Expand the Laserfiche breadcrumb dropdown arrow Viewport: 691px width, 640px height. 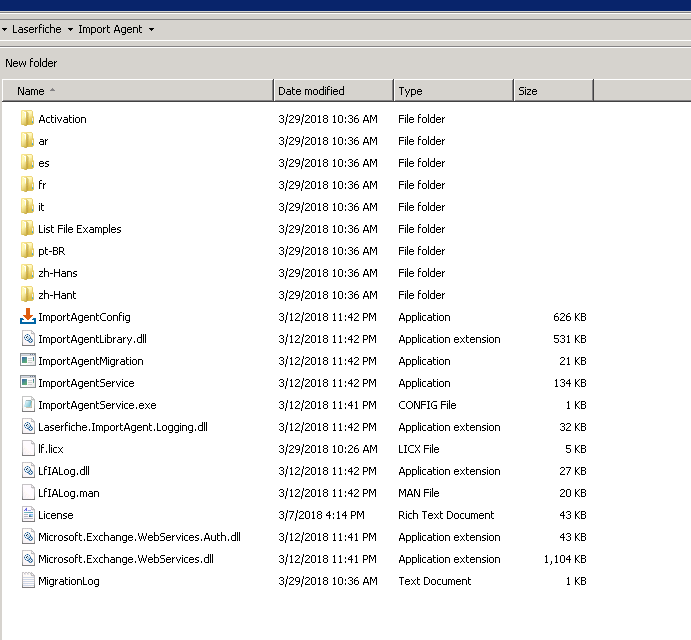(x=70, y=30)
